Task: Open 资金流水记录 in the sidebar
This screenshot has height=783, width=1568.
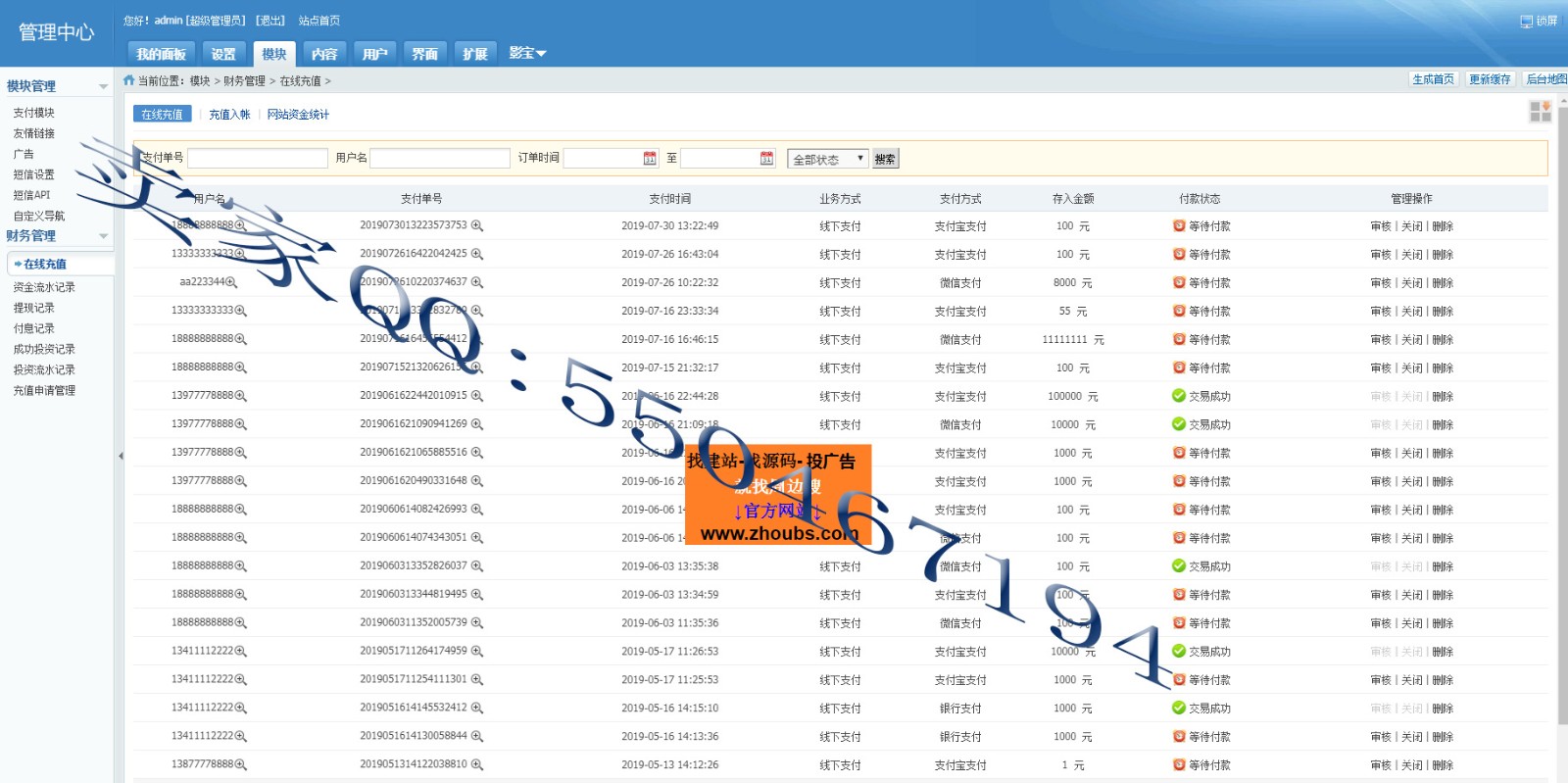Action: 44,287
